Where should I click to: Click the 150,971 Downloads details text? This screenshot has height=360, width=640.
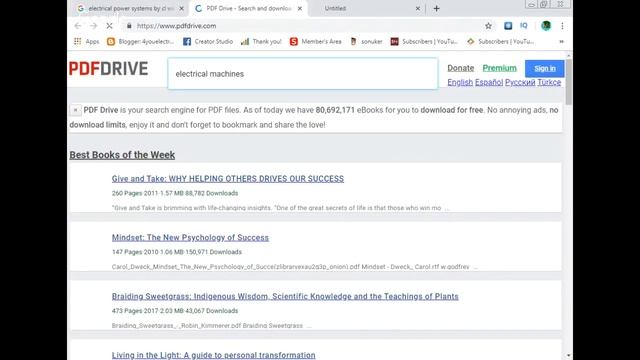tap(177, 252)
